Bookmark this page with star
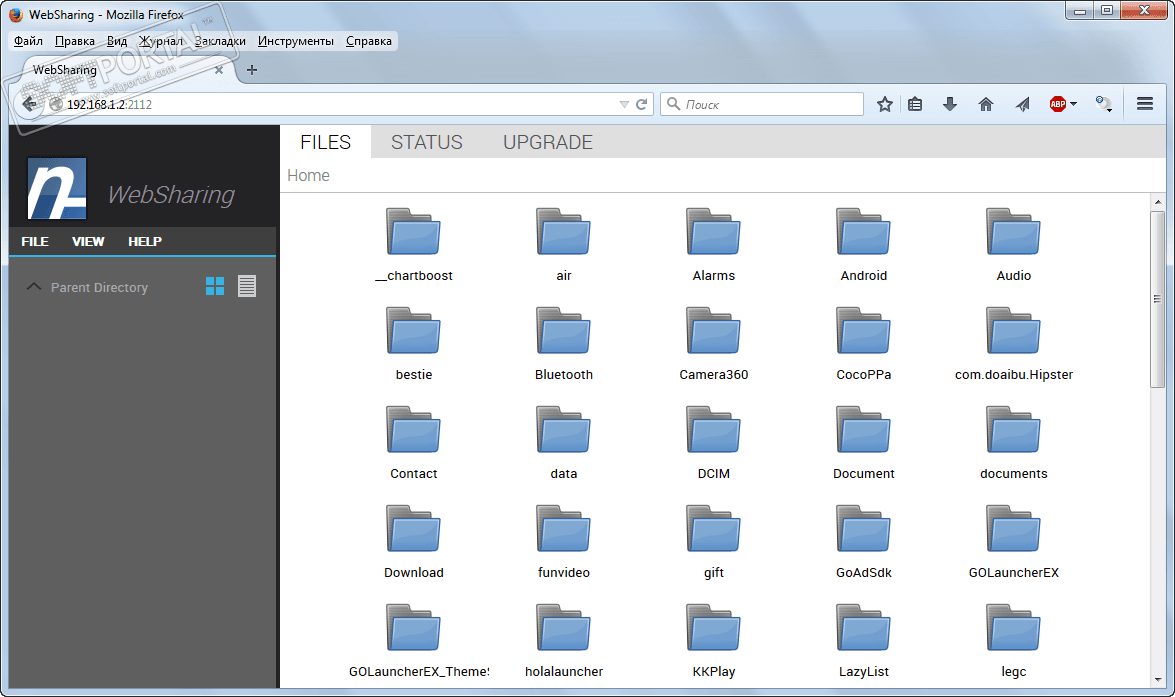Screen dimensions: 1175x697 coord(884,104)
